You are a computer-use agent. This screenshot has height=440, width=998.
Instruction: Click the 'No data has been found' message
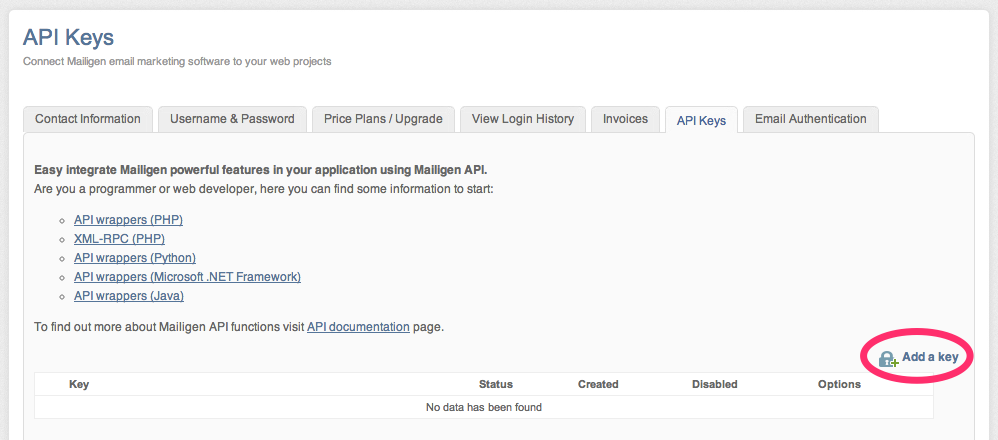click(x=484, y=407)
